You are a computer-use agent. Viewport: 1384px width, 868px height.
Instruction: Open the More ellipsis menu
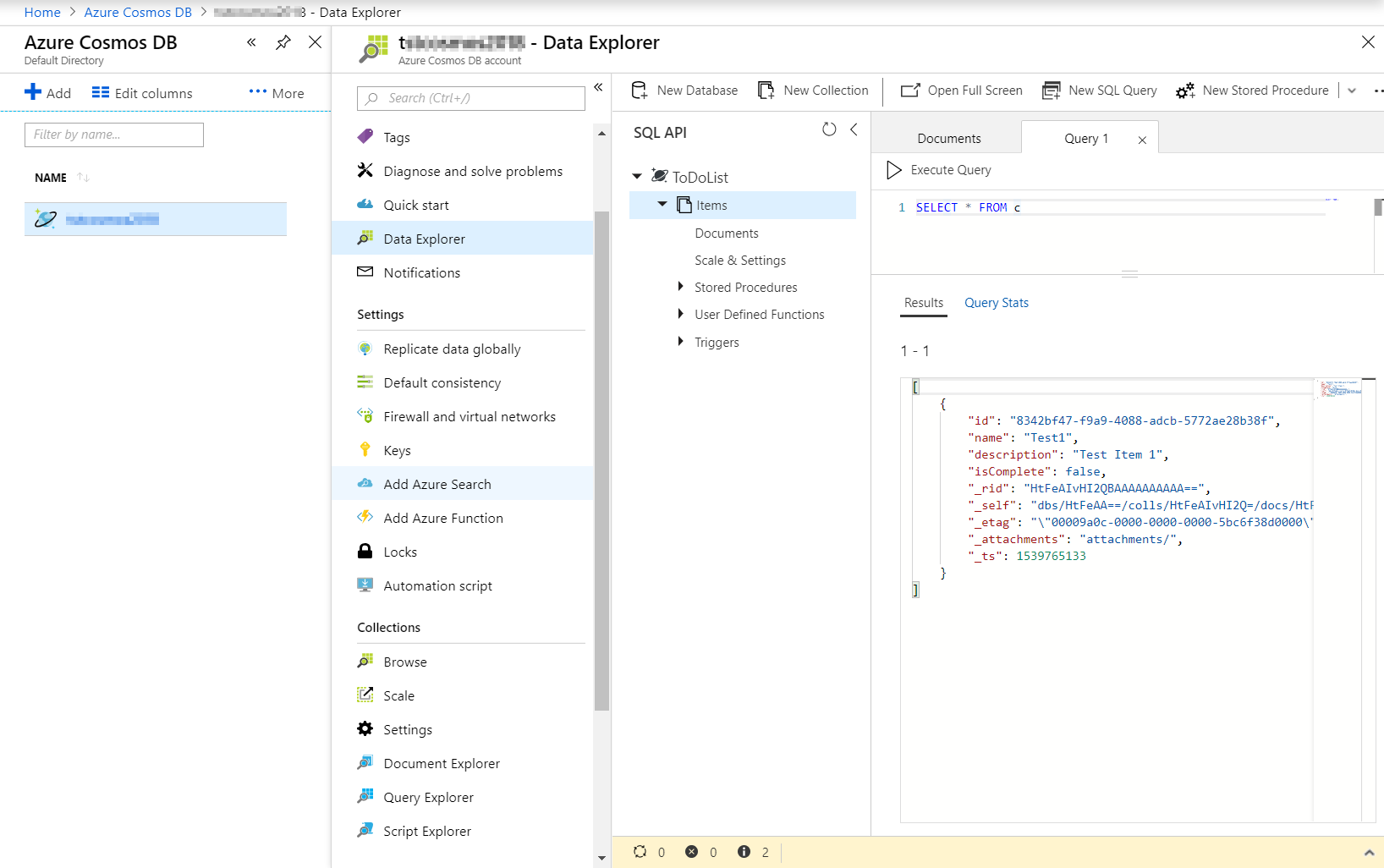tap(277, 93)
